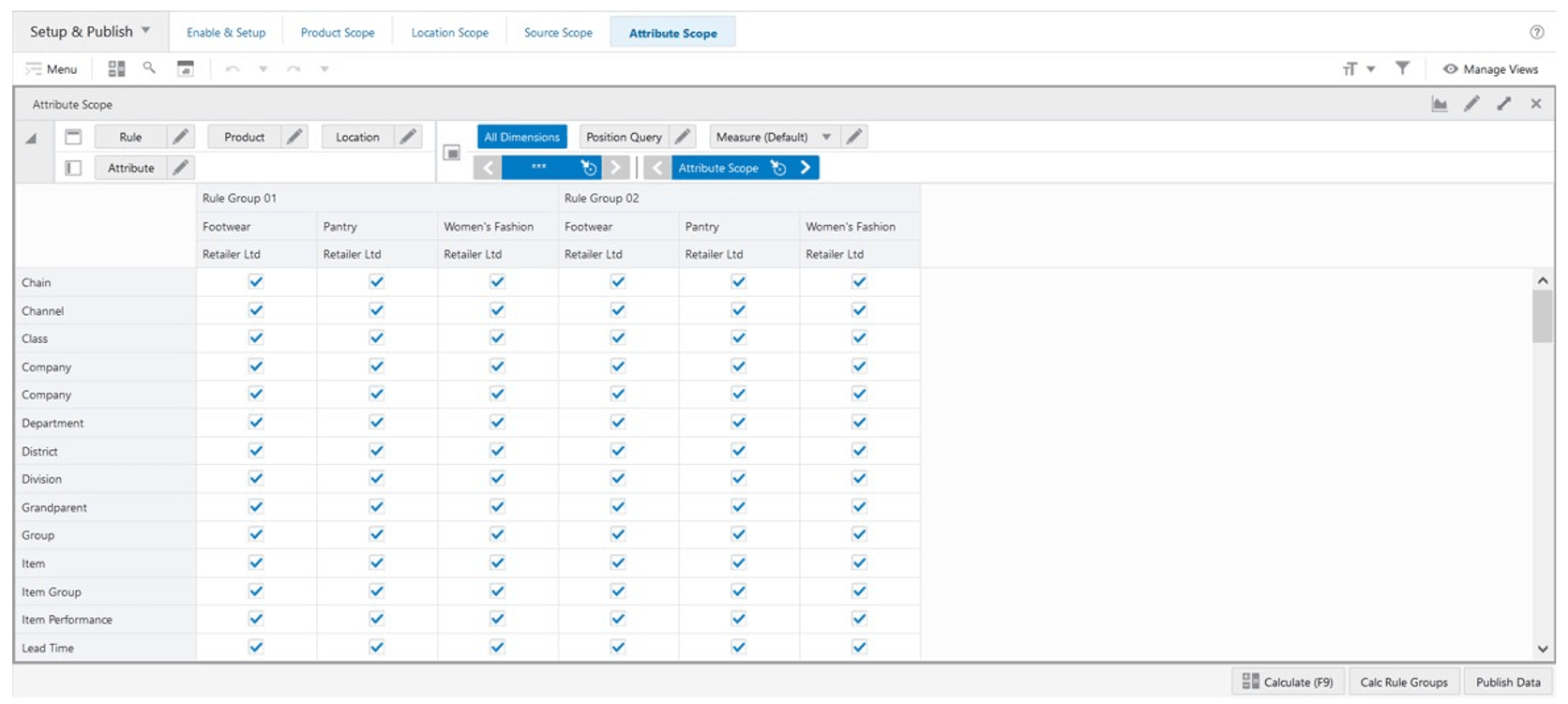Click the grid layout toolbar icon

click(x=116, y=68)
